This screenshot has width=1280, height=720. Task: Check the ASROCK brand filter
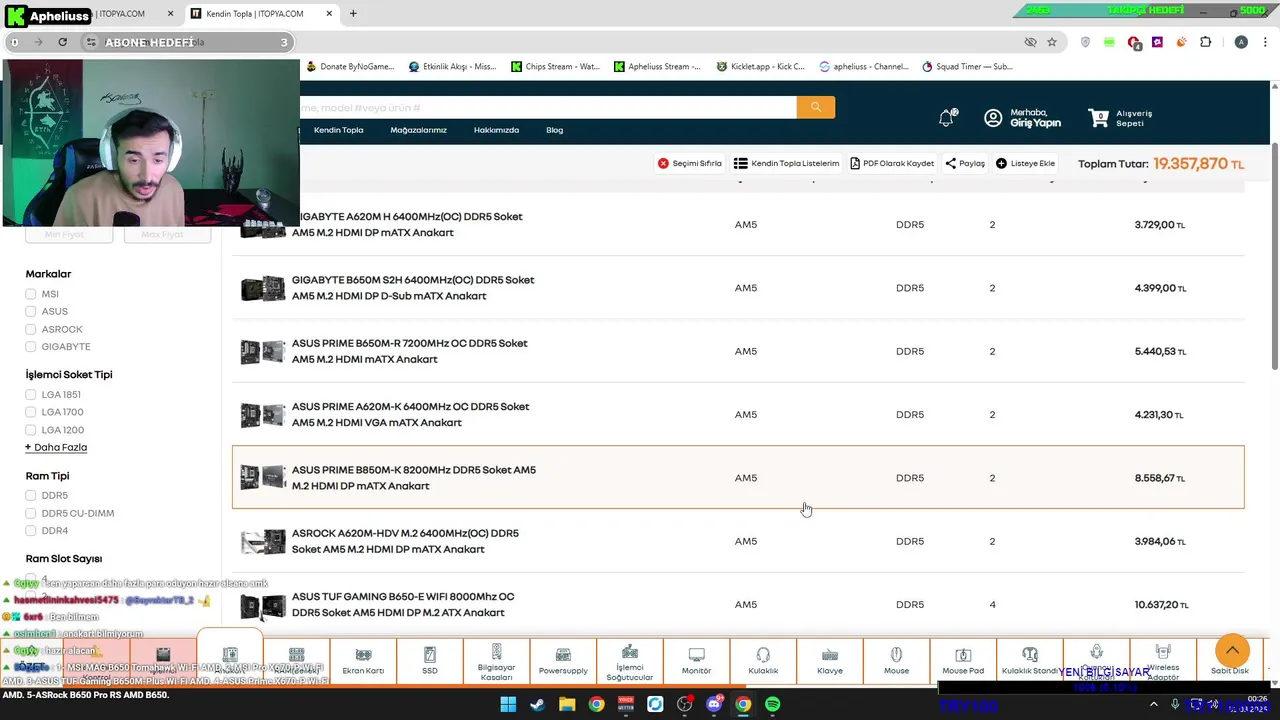31,329
